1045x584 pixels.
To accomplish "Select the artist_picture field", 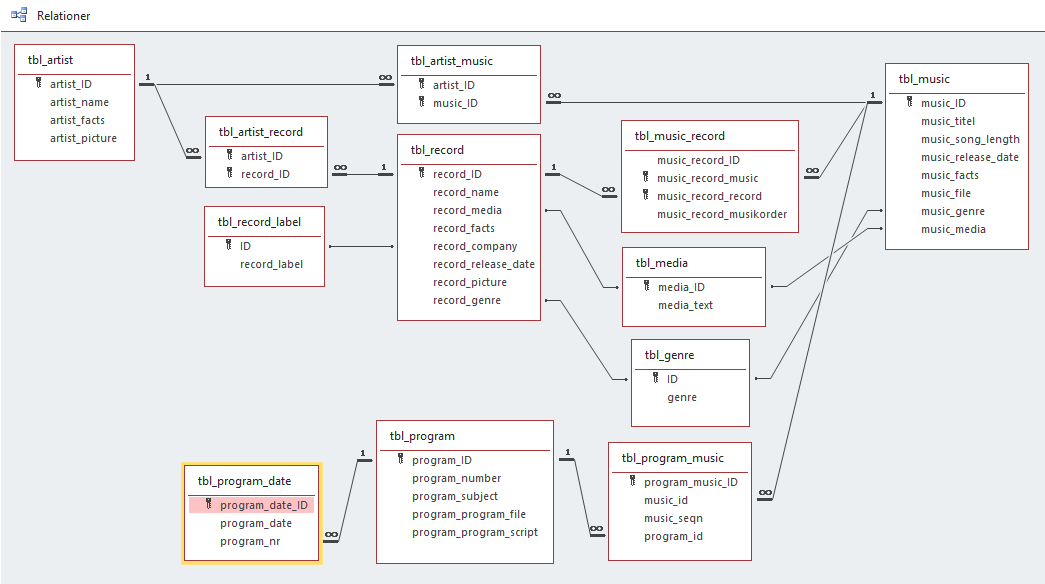I will pyautogui.click(x=83, y=138).
